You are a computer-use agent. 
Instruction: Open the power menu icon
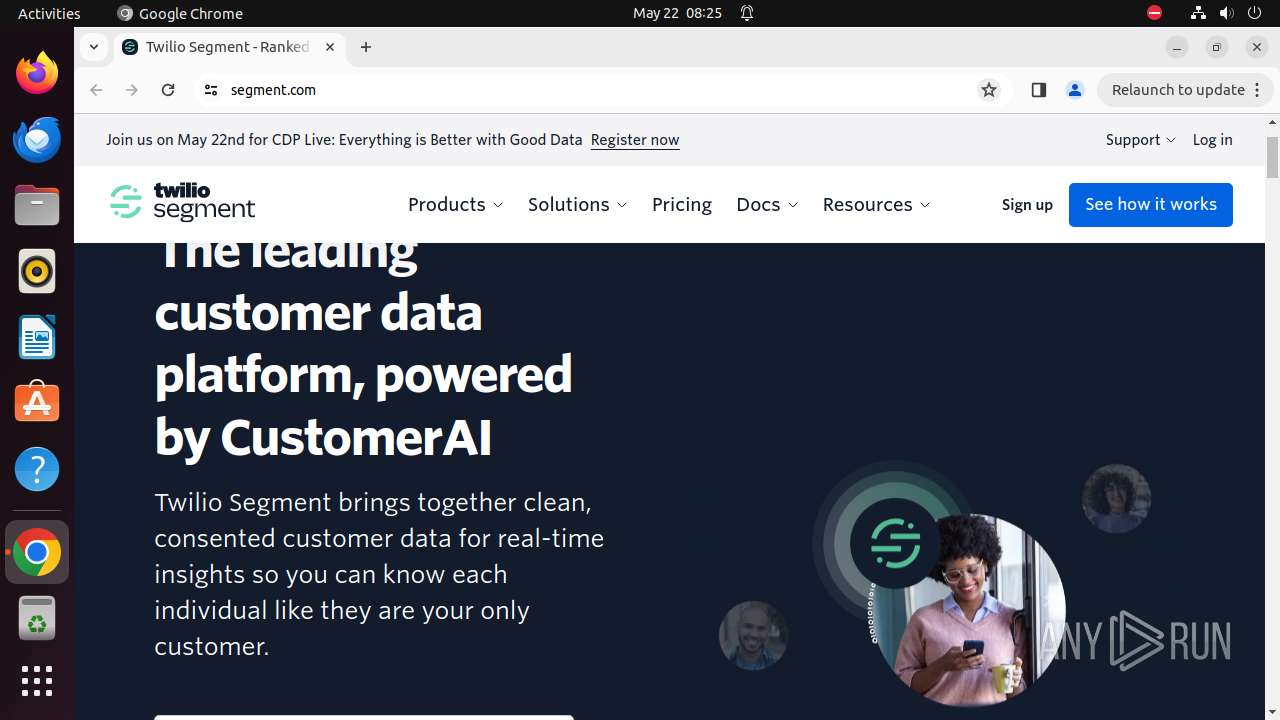(1255, 13)
